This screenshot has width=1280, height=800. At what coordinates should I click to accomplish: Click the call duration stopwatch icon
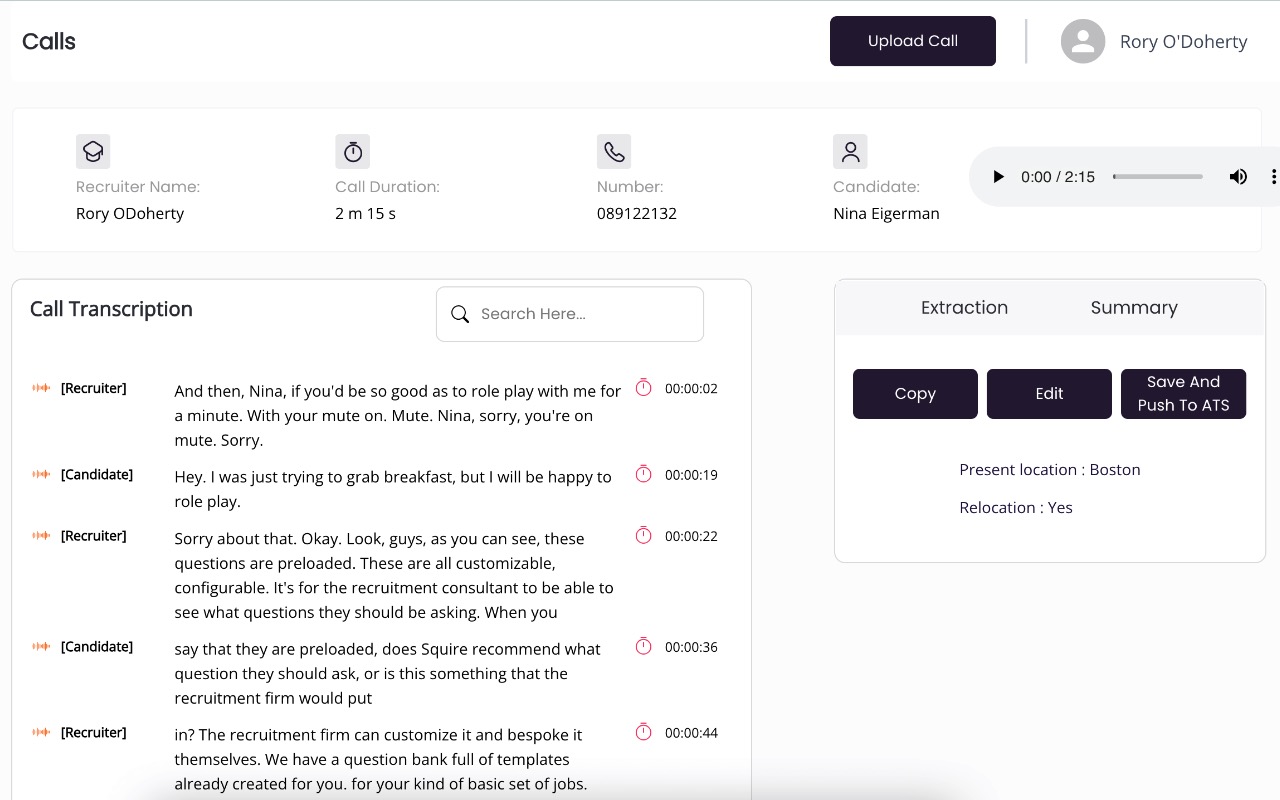352,151
